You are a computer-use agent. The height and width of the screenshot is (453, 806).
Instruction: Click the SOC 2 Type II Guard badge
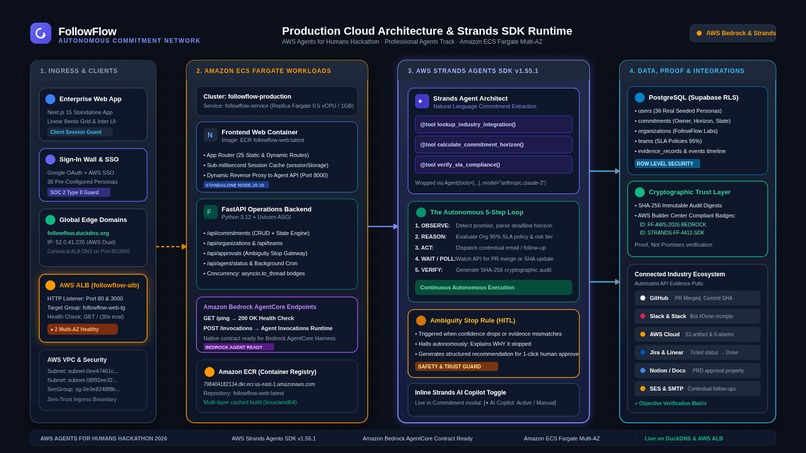[78, 192]
